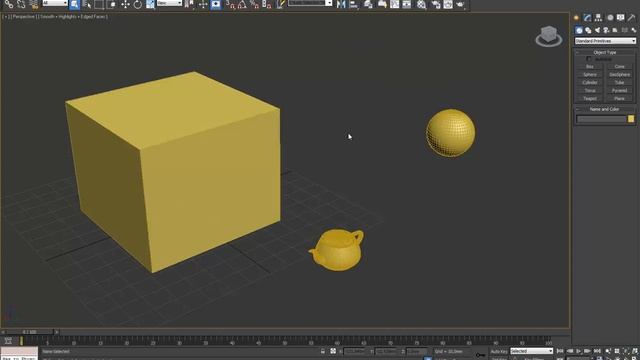Activate the Select and Rotate tool
Viewport: 640px width, 360px height.
tap(138, 4)
